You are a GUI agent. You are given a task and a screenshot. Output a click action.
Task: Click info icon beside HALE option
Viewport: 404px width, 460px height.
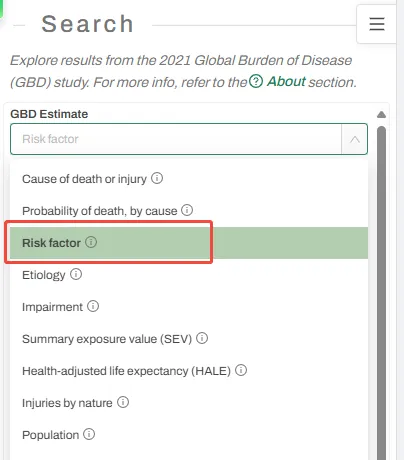click(241, 370)
